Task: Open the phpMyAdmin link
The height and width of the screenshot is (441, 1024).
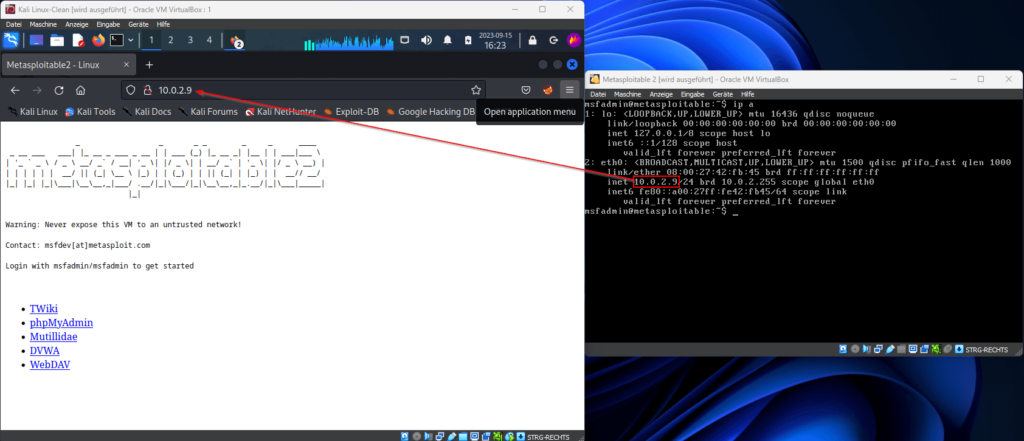Action: [x=62, y=323]
